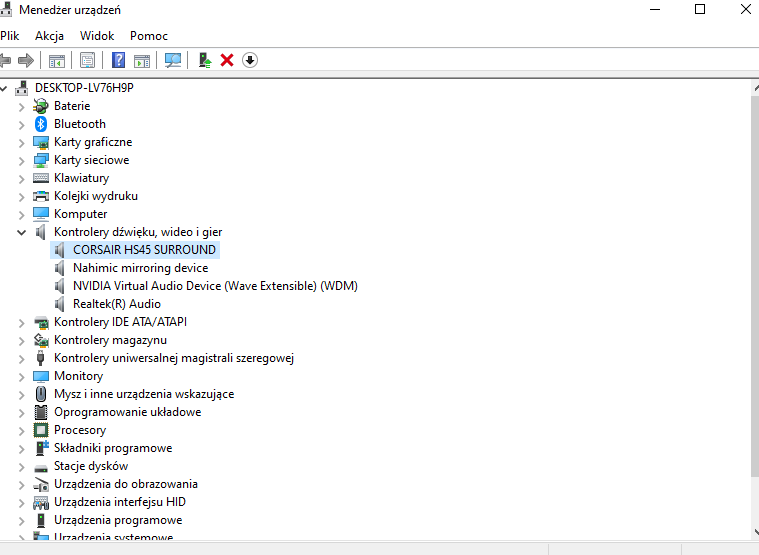Click the Monitory monitor icon

click(41, 376)
